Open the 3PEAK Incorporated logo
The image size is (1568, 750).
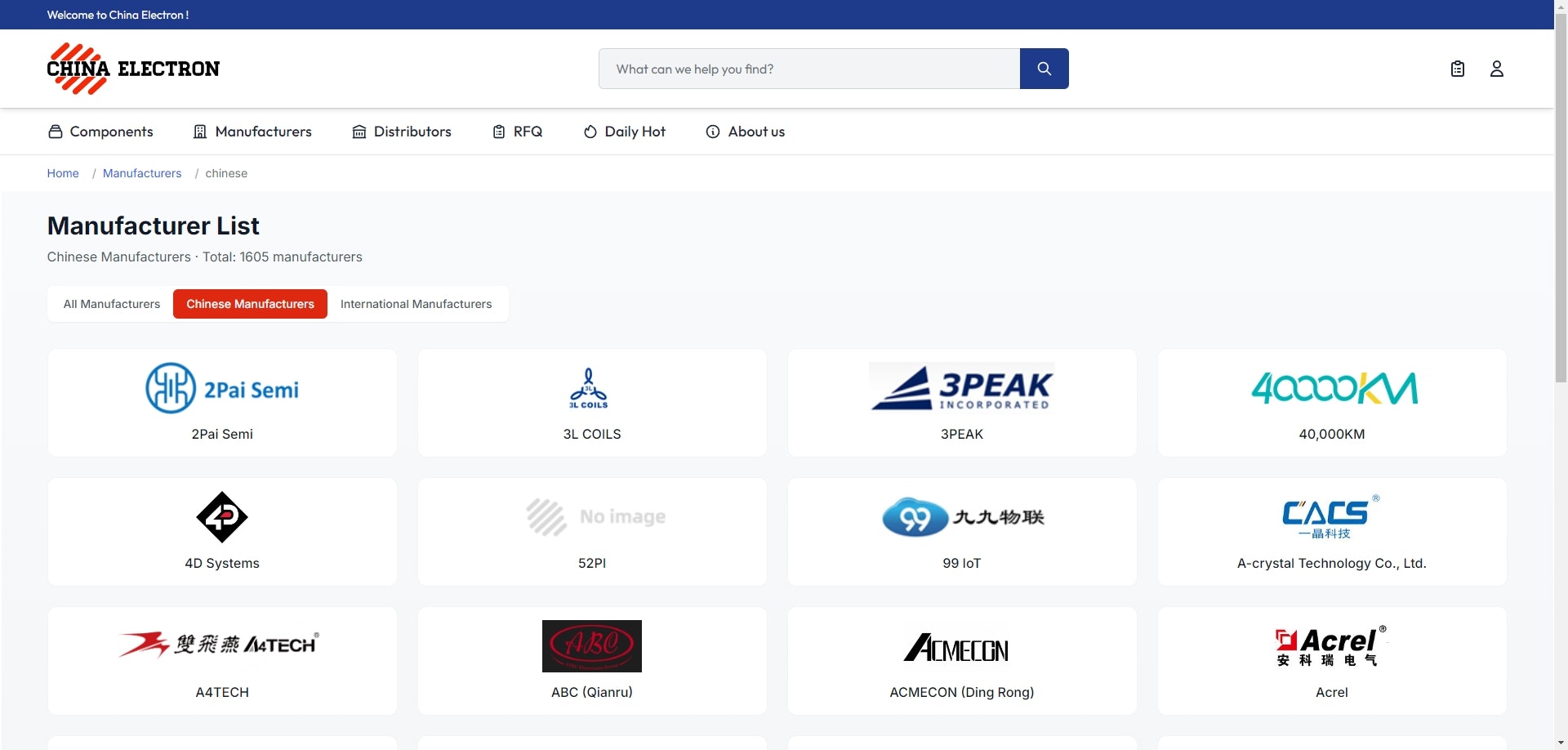[x=962, y=386]
